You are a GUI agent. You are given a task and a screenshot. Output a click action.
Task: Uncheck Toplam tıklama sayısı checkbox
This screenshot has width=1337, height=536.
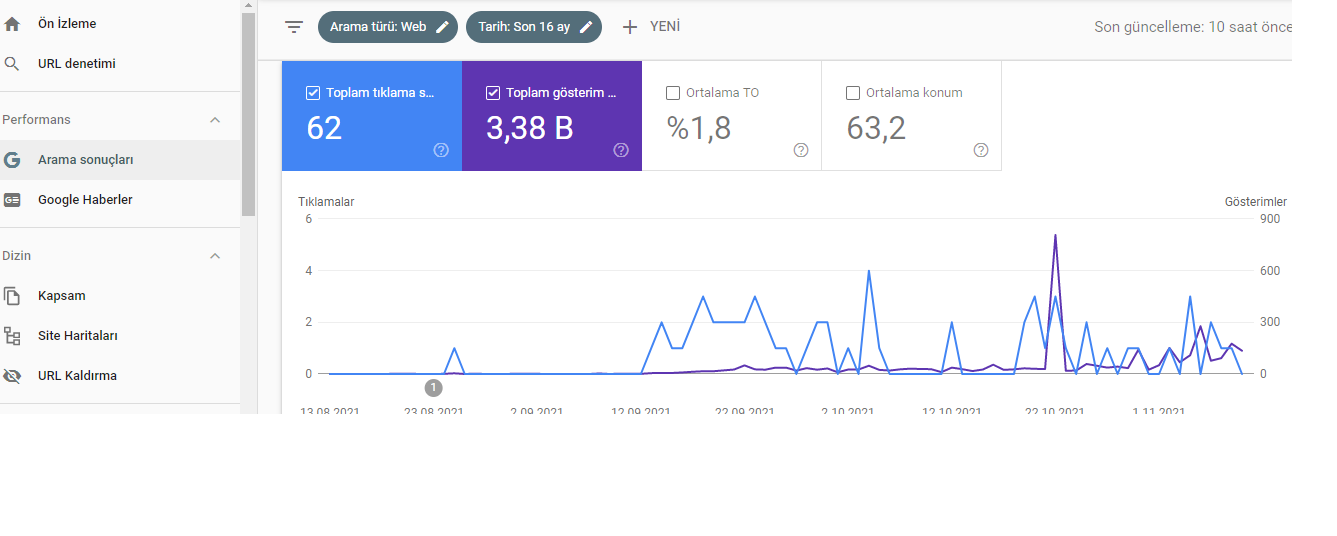click(313, 93)
